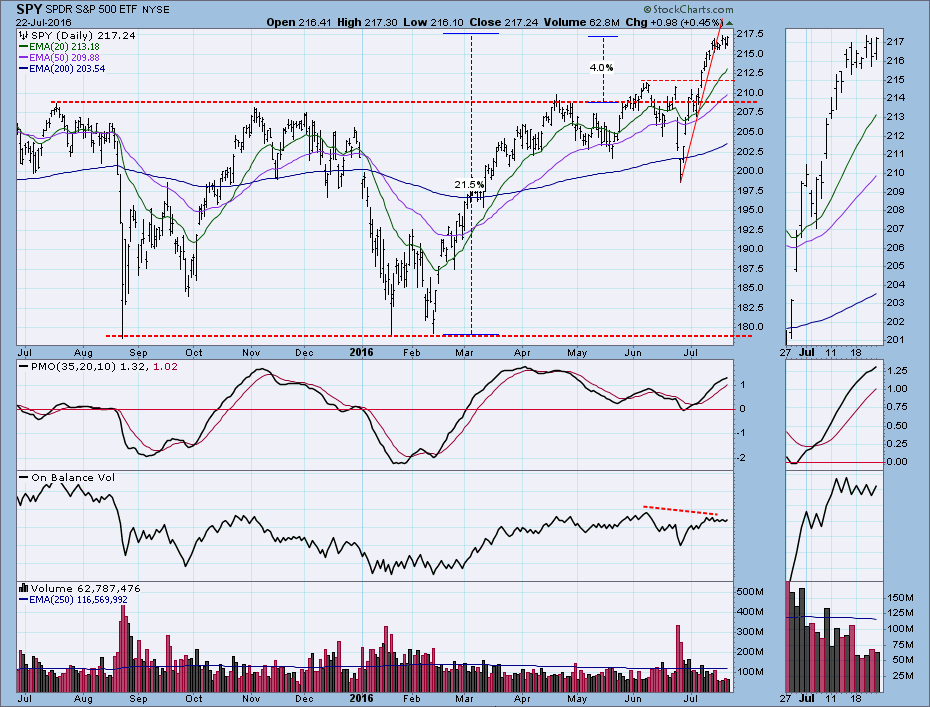
Task: Click the PMO(35,20,10) 1.32 label
Action: pyautogui.click(x=90, y=367)
